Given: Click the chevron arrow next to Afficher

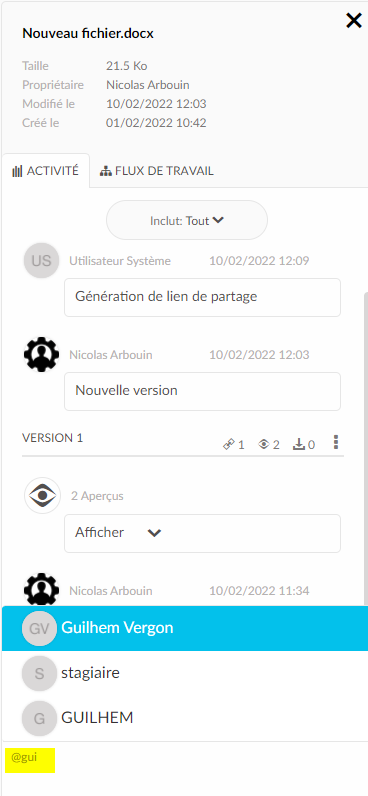Looking at the screenshot, I should tap(154, 533).
